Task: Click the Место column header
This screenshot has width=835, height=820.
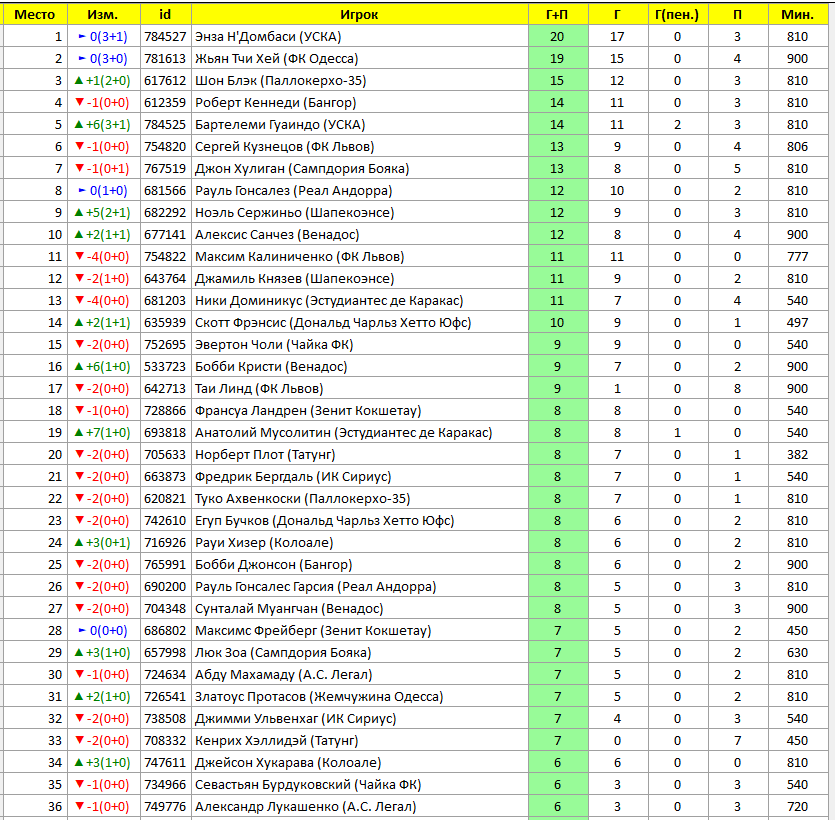Action: point(35,14)
